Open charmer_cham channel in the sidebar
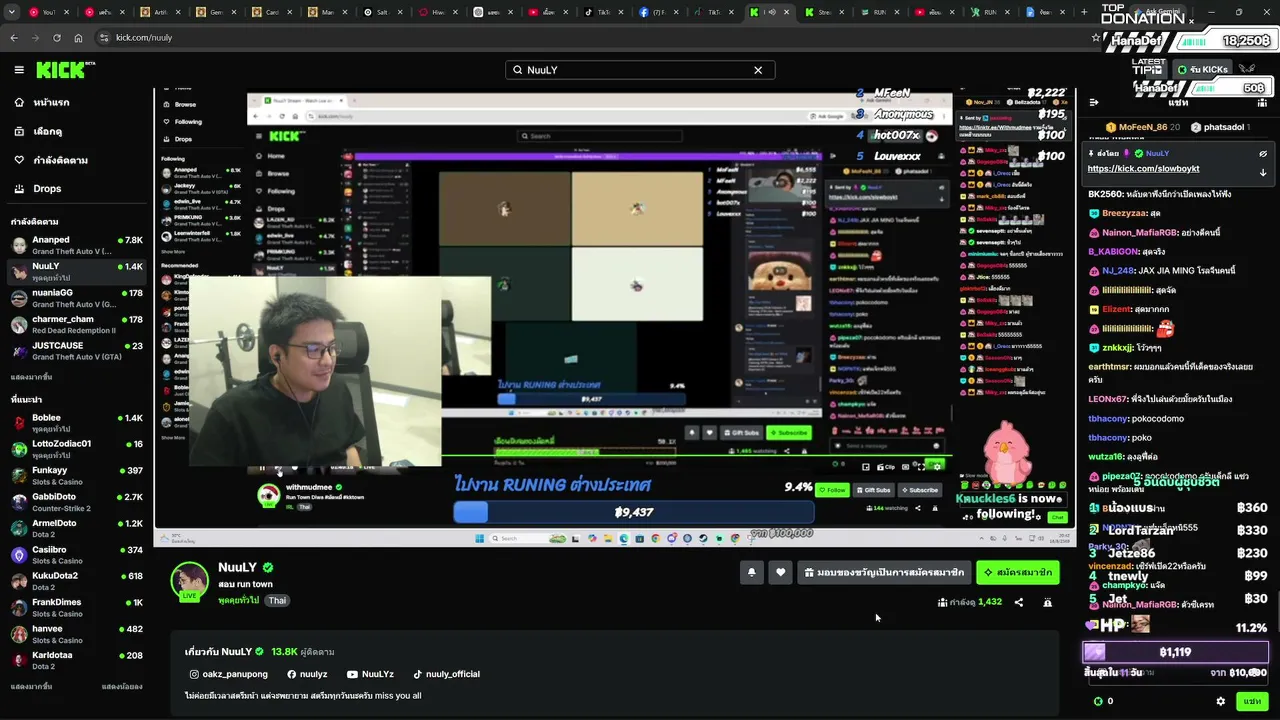This screenshot has width=1280, height=720. [x=78, y=324]
